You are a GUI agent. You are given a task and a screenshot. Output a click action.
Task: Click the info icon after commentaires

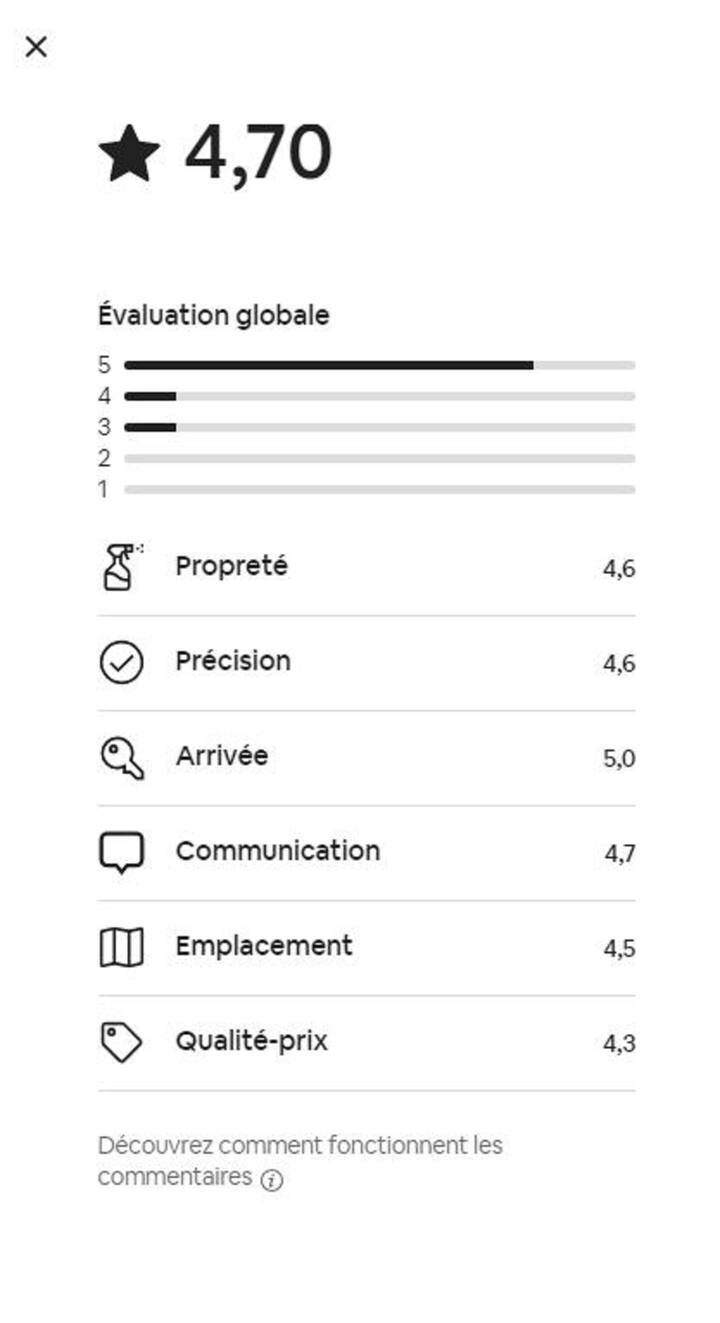click(x=272, y=1180)
